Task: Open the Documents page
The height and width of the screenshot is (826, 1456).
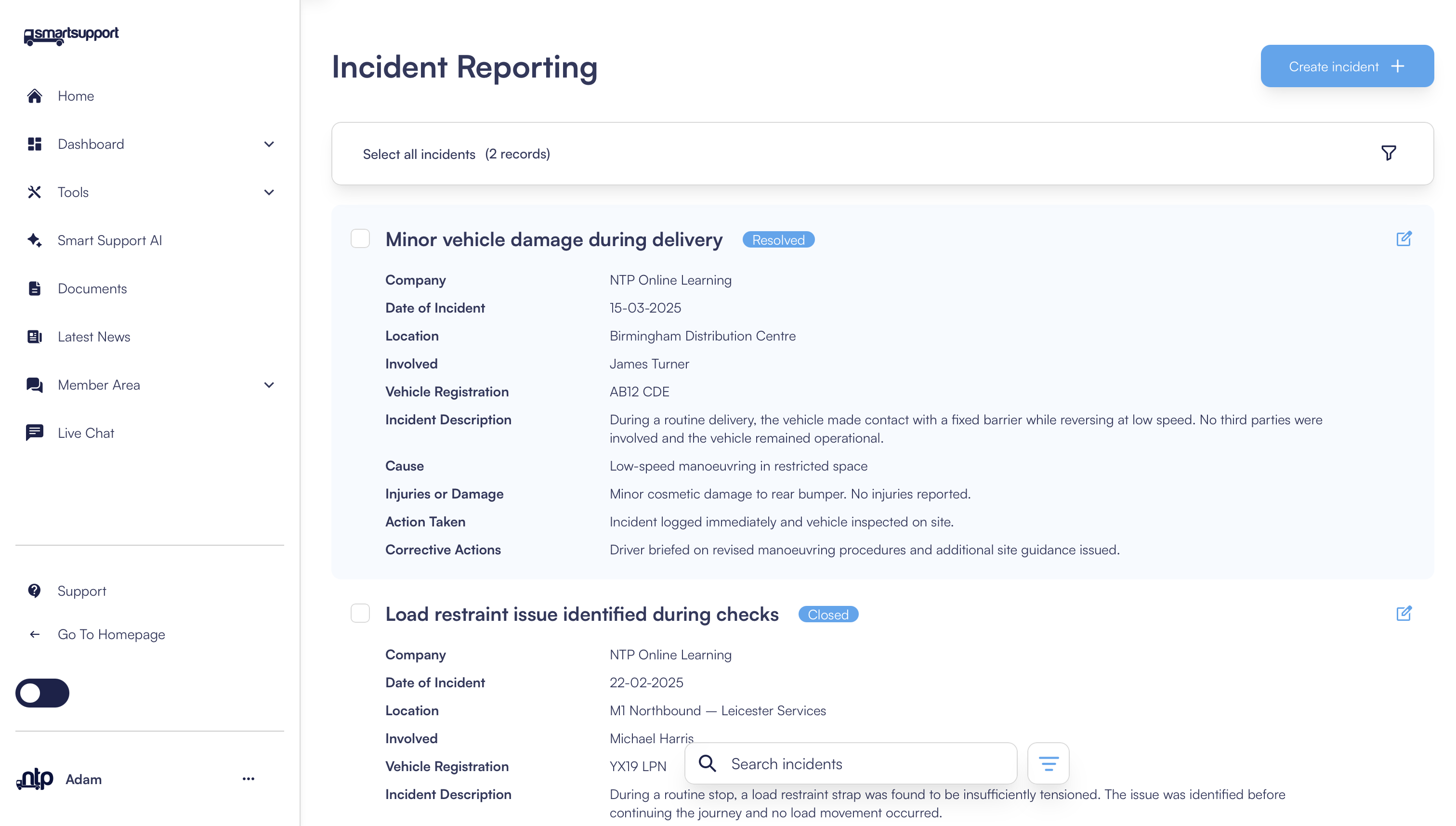Action: pos(92,289)
